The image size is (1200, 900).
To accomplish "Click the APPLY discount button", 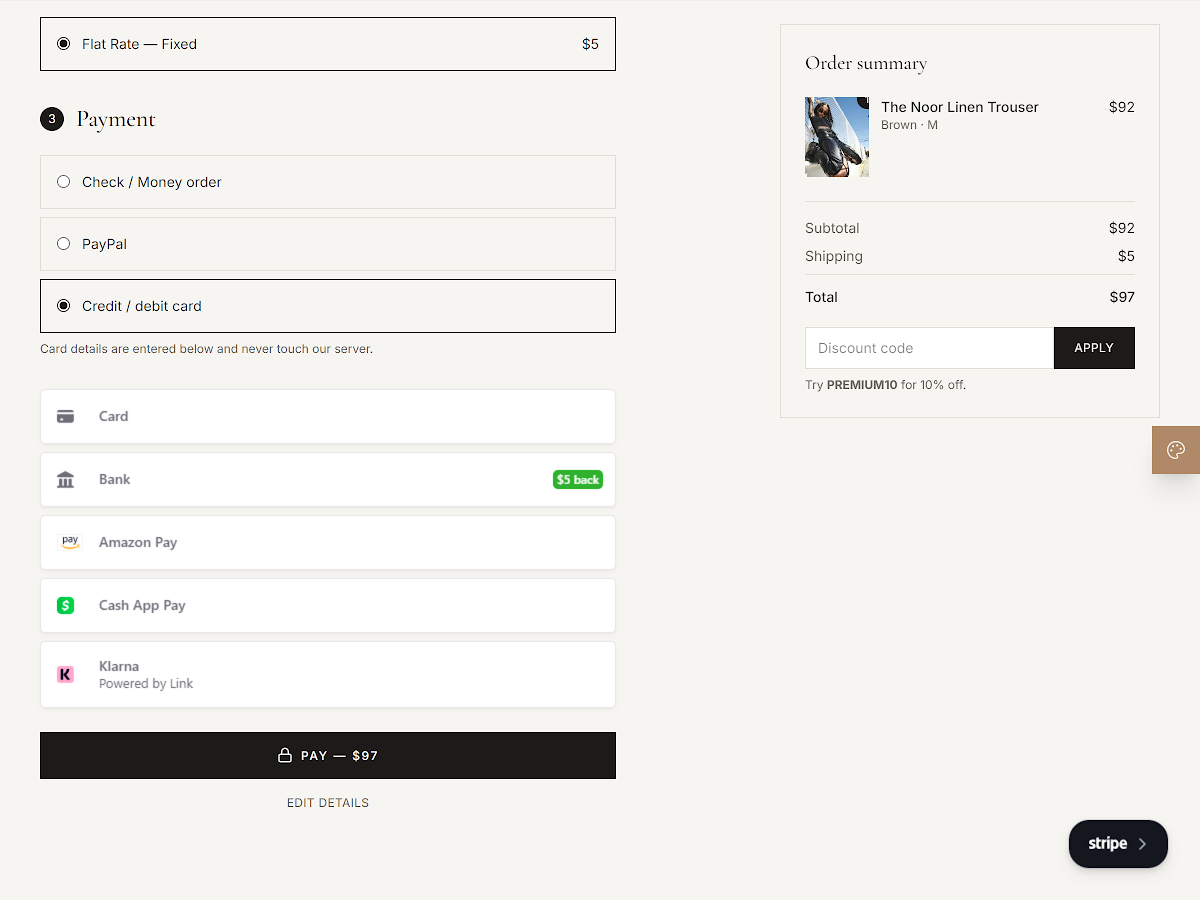I will [1094, 348].
